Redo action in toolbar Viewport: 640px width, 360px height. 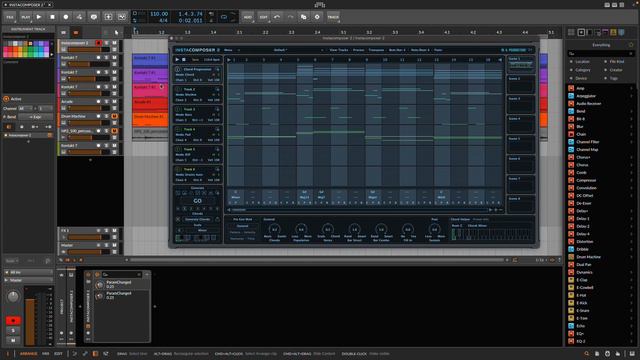click(x=290, y=17)
